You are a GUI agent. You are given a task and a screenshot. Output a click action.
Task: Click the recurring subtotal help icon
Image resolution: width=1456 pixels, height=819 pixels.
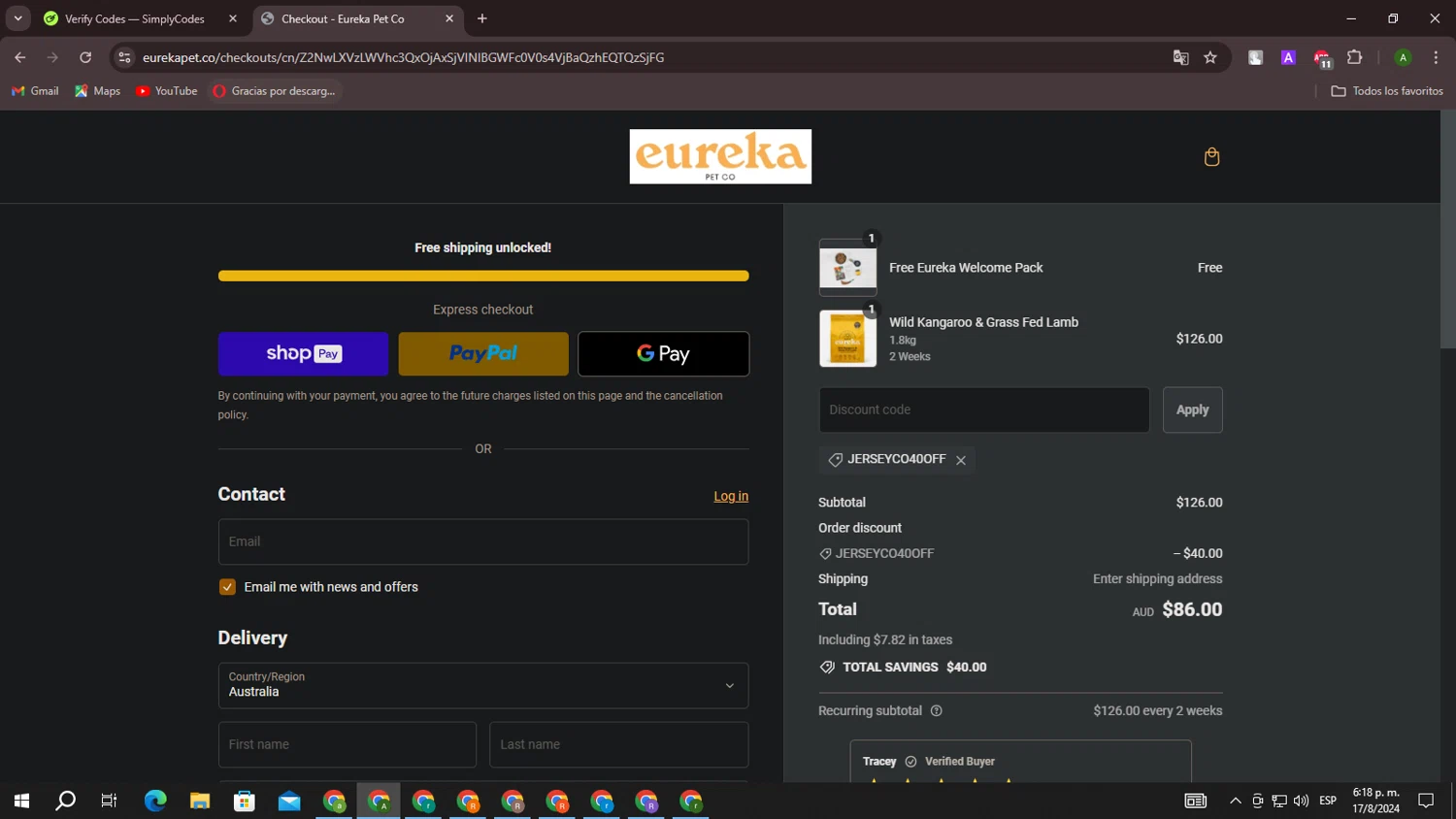pos(937,710)
